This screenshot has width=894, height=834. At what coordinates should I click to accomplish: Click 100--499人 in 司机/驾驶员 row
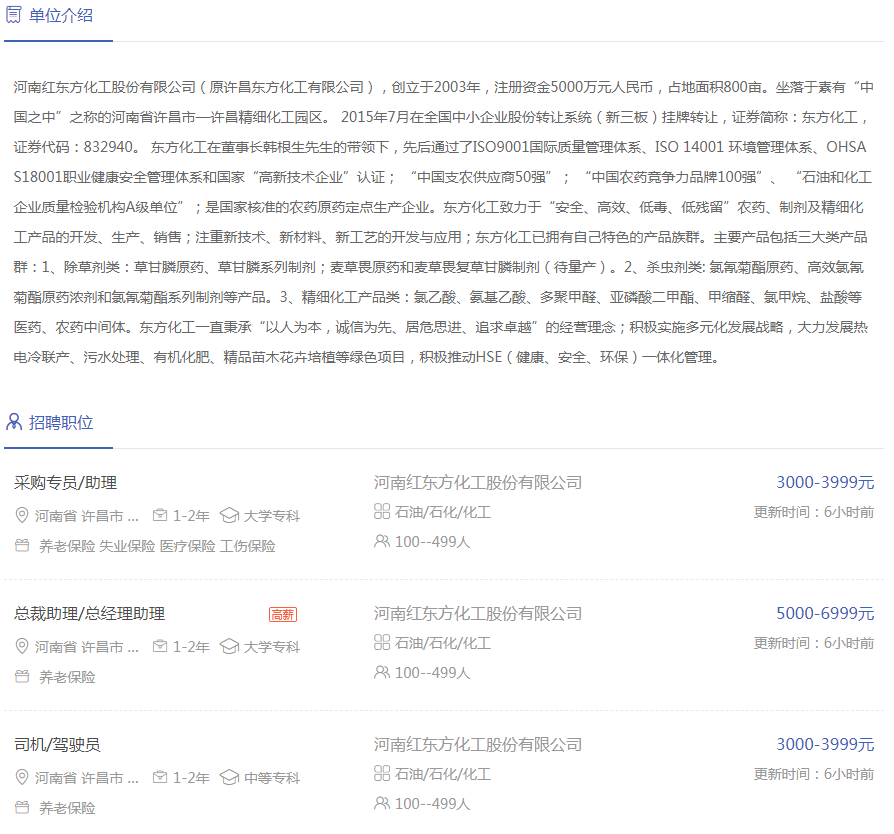[433, 803]
